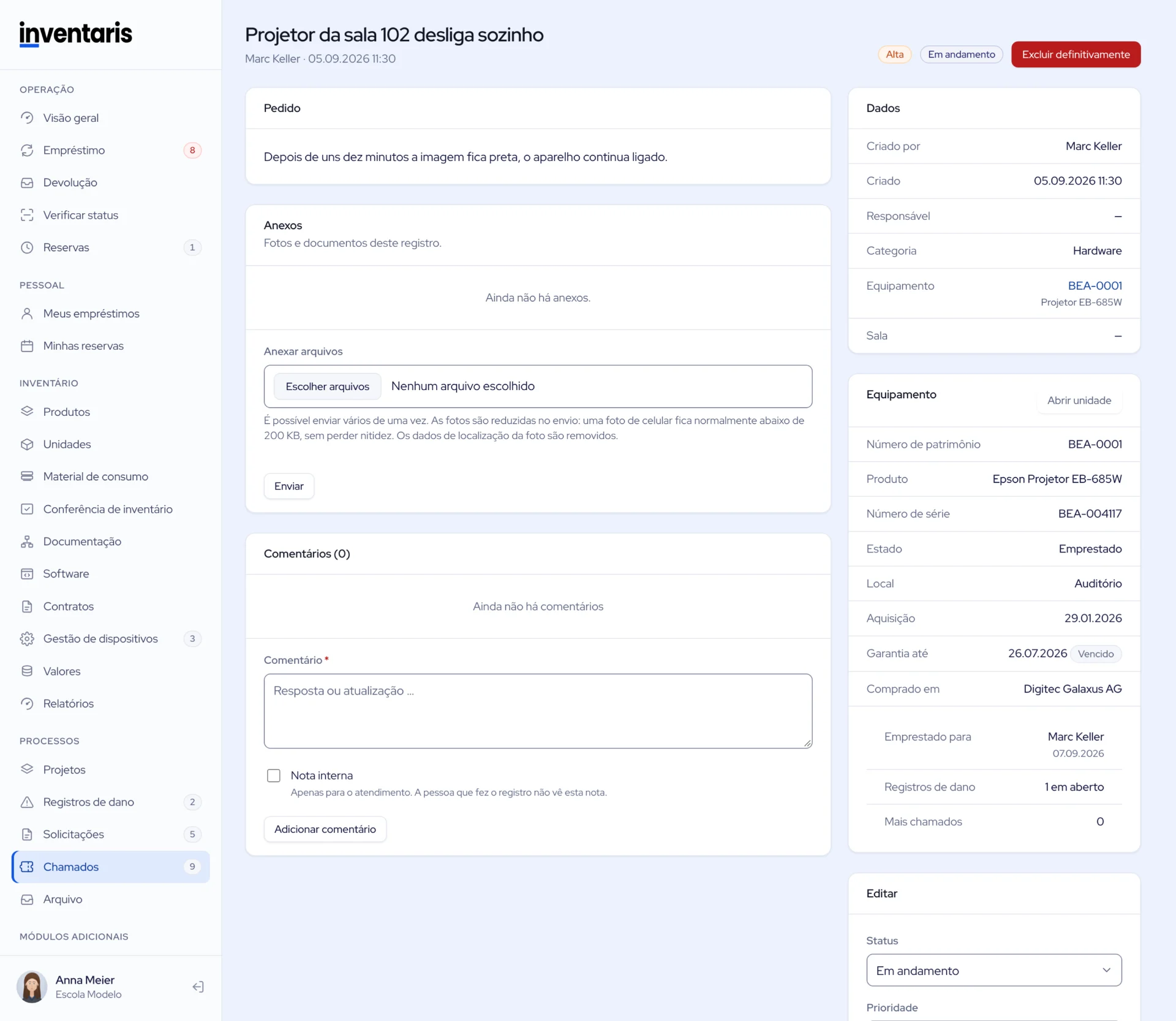Tick the Nota interna checkbox
This screenshot has width=1176, height=1021.
point(274,775)
